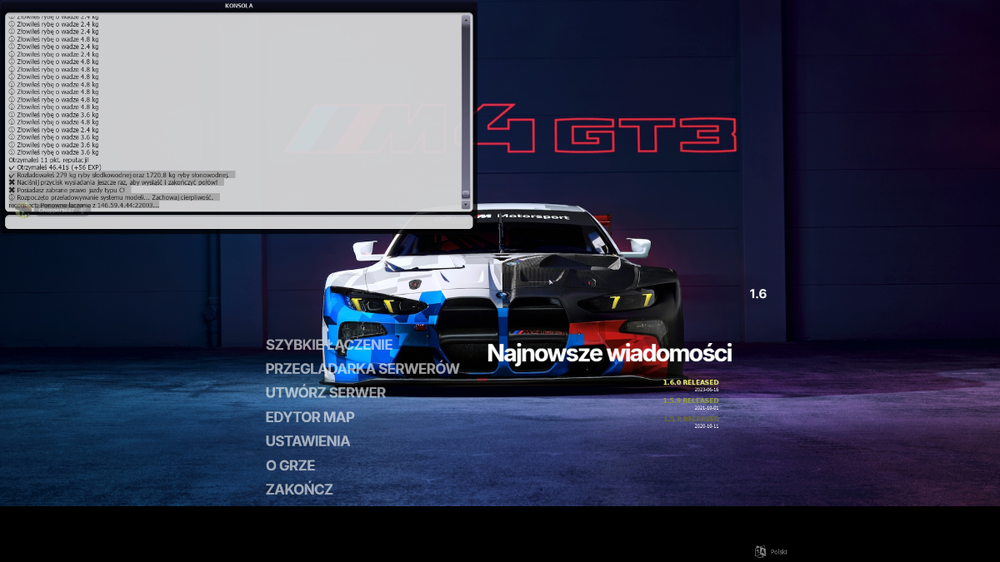Click ZAKOŃCZ to quit the game
Viewport: 1000px width, 562px height.
pos(299,489)
